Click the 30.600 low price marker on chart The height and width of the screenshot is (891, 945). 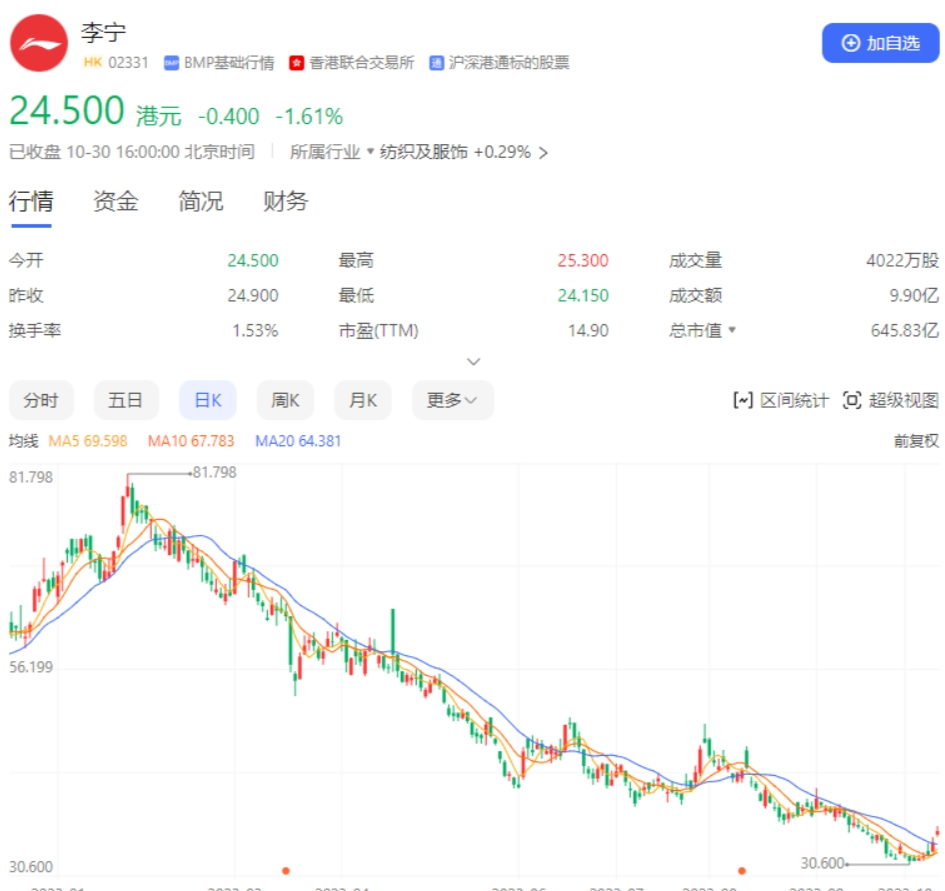click(822, 863)
